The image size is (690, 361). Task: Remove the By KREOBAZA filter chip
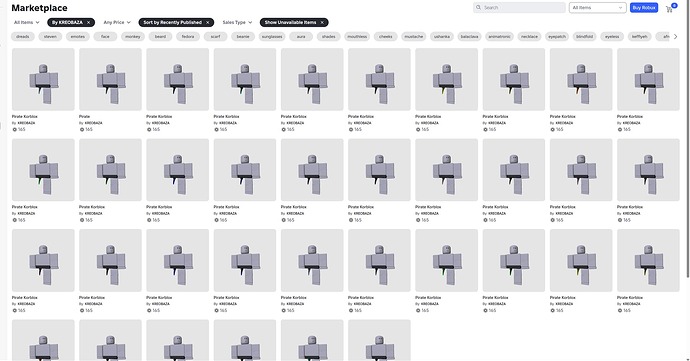(88, 22)
